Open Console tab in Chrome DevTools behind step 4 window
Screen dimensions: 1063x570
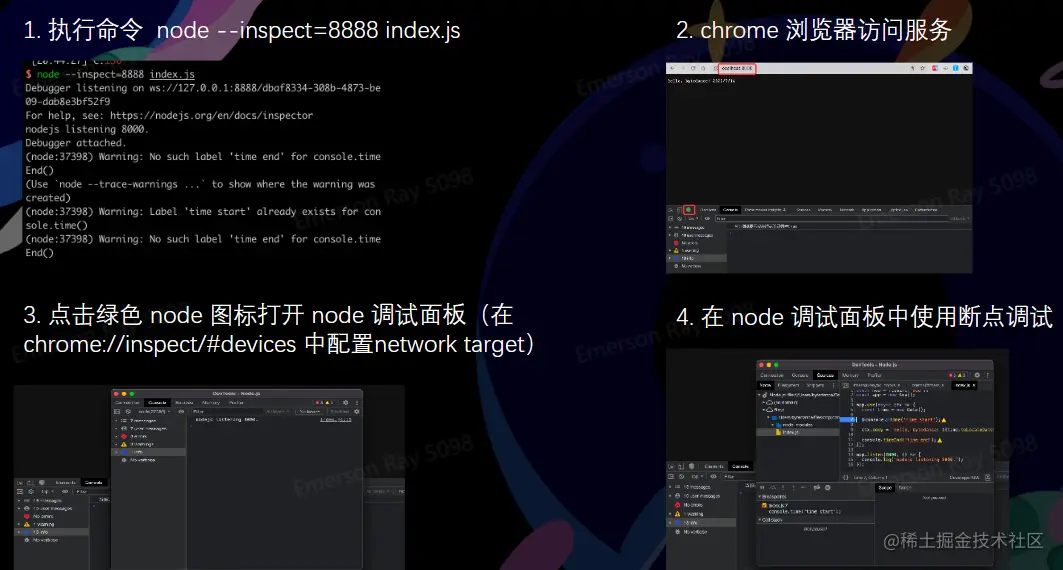pyautogui.click(x=740, y=466)
